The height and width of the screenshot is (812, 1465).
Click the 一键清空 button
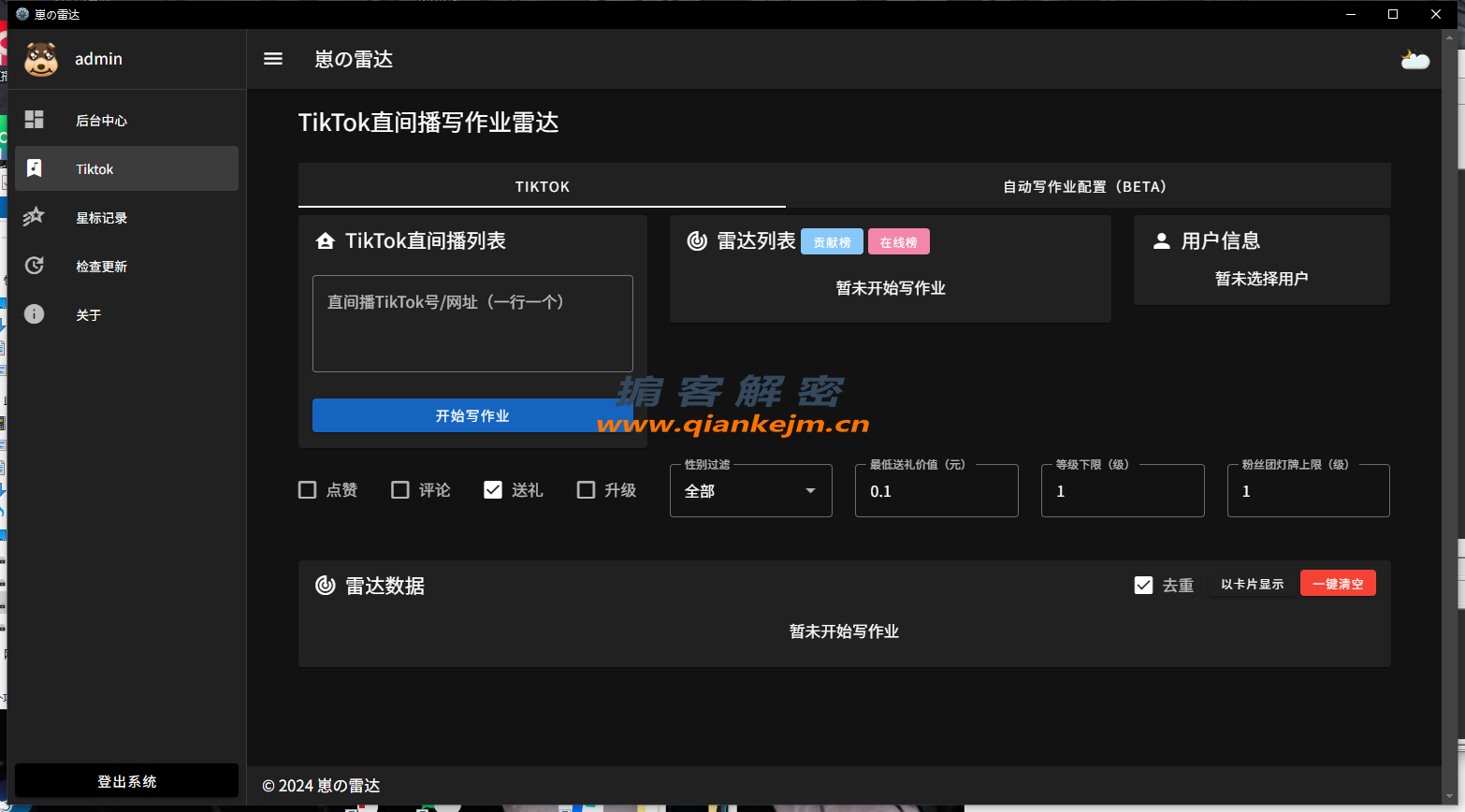1338,584
